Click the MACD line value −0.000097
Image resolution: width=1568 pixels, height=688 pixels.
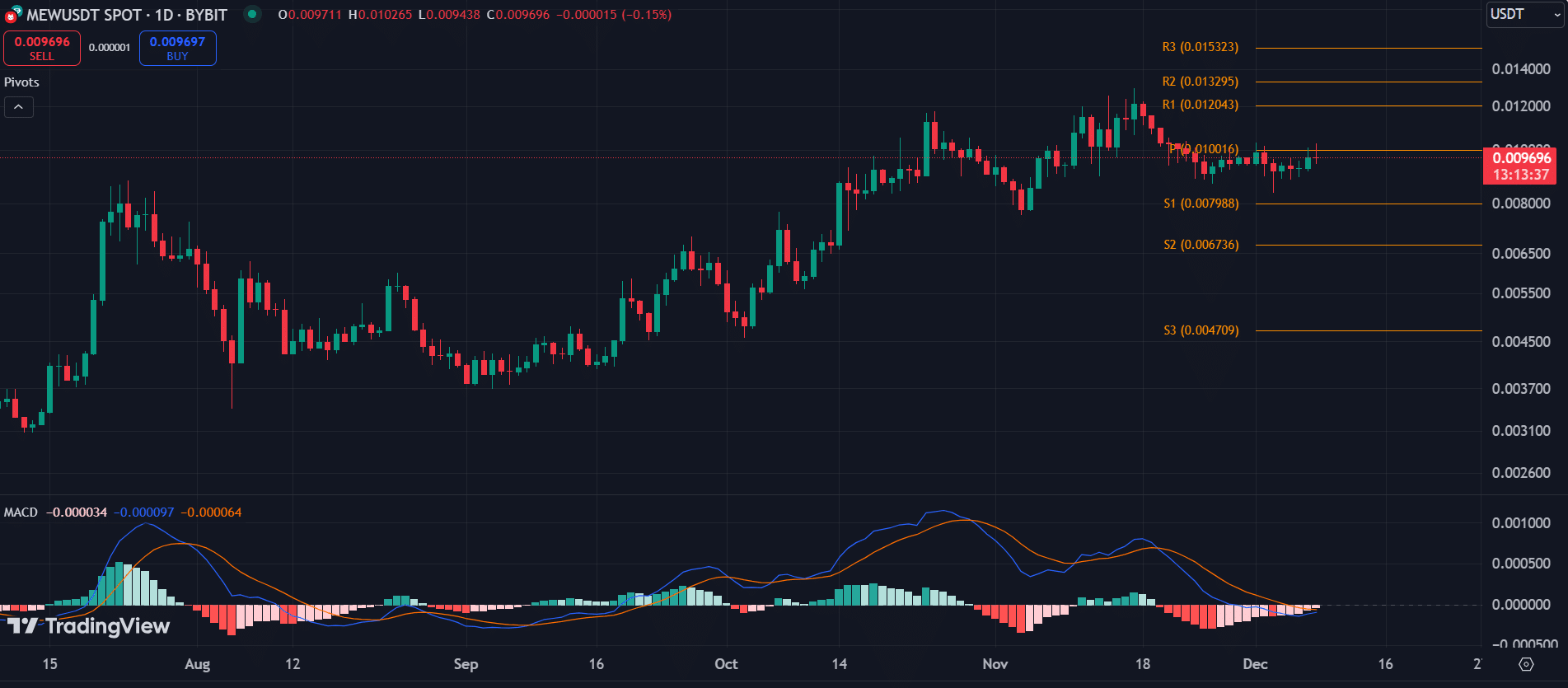click(143, 512)
